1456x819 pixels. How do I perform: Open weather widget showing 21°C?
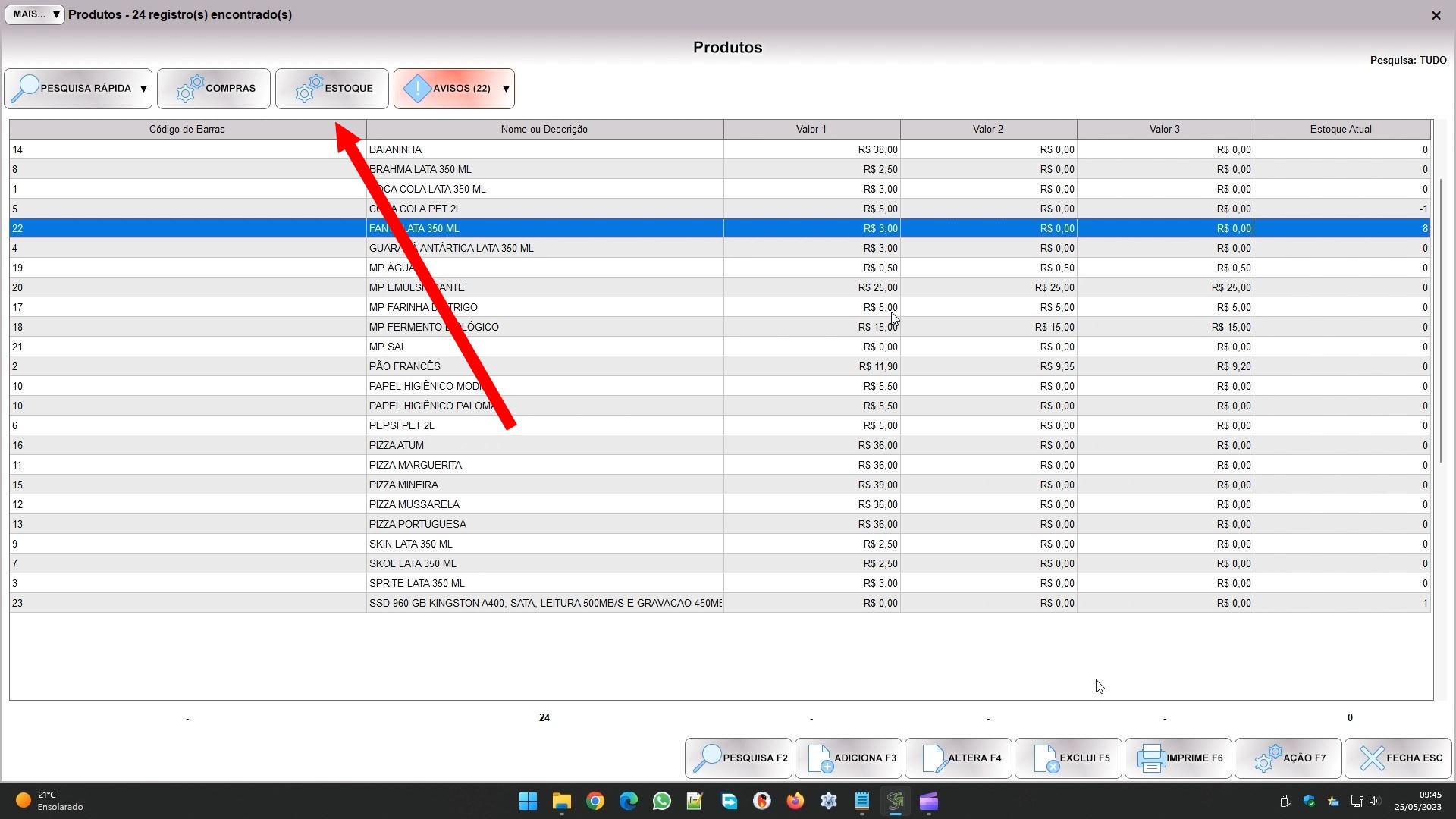coord(49,801)
